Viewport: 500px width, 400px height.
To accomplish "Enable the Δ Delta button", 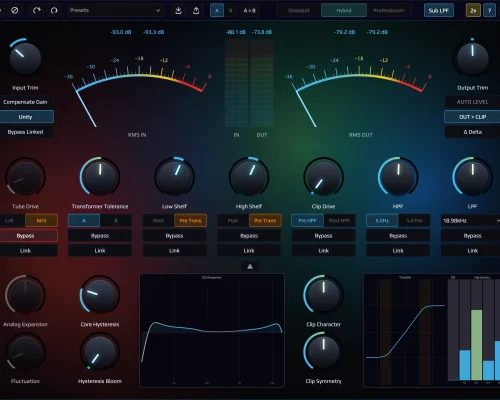I will click(x=473, y=132).
